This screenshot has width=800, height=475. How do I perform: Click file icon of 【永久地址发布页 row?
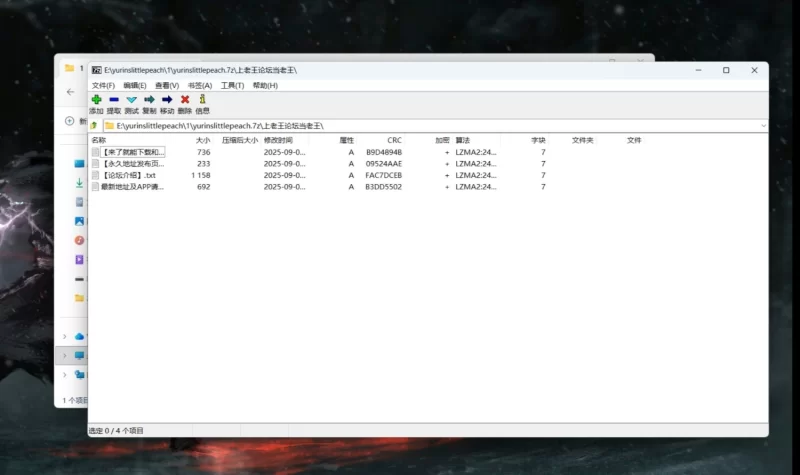coord(95,164)
